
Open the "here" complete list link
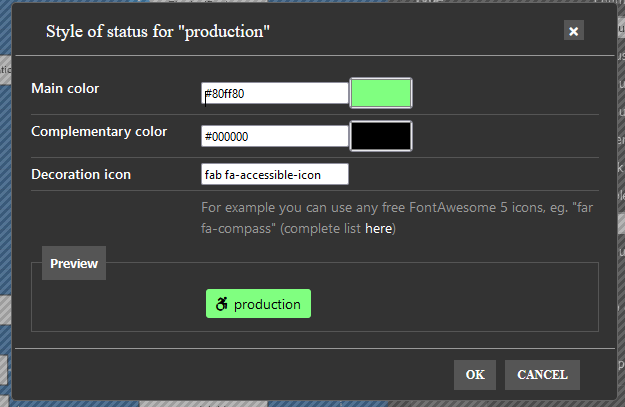click(x=378, y=229)
